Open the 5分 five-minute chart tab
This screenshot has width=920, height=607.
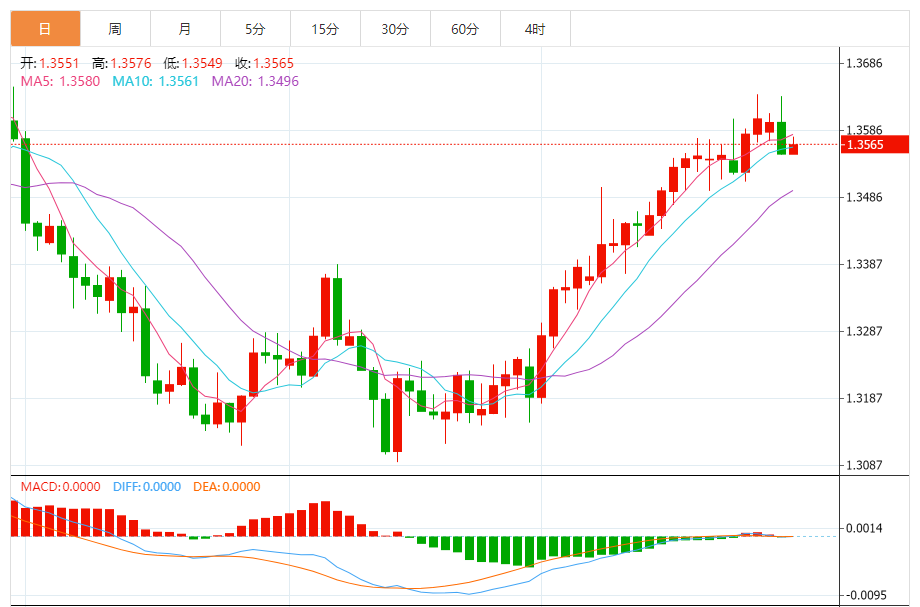(255, 29)
